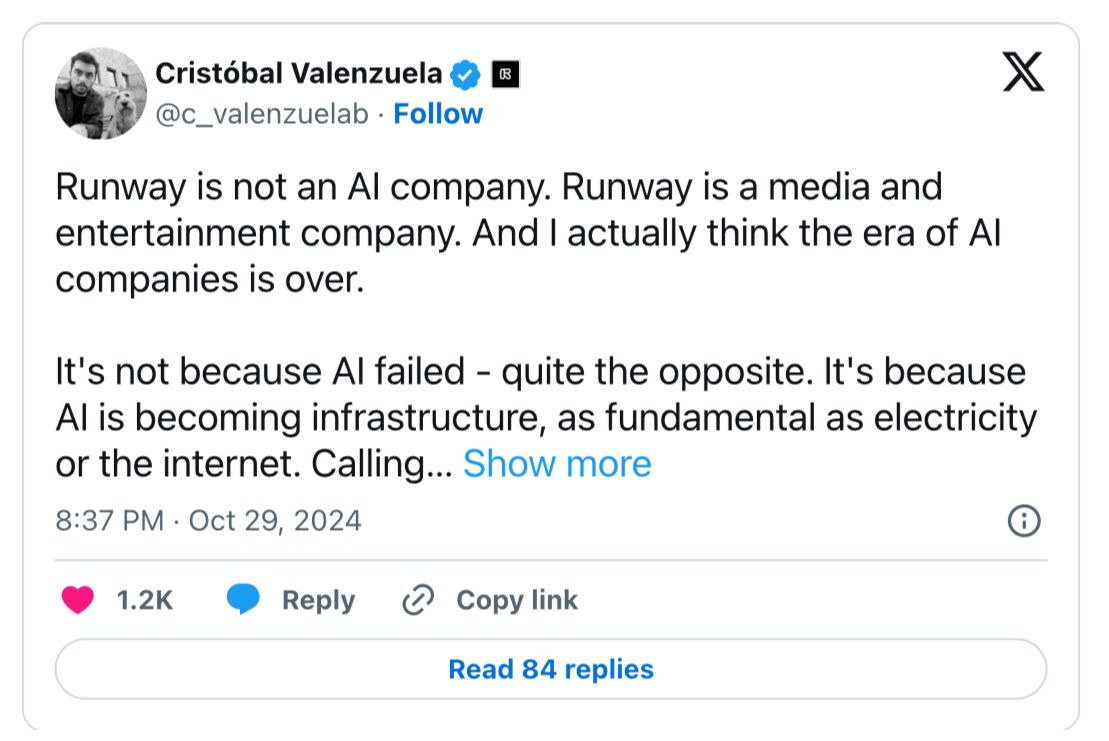This screenshot has height=741, width=1109.
Task: Click the blue reply bubble icon
Action: [243, 600]
